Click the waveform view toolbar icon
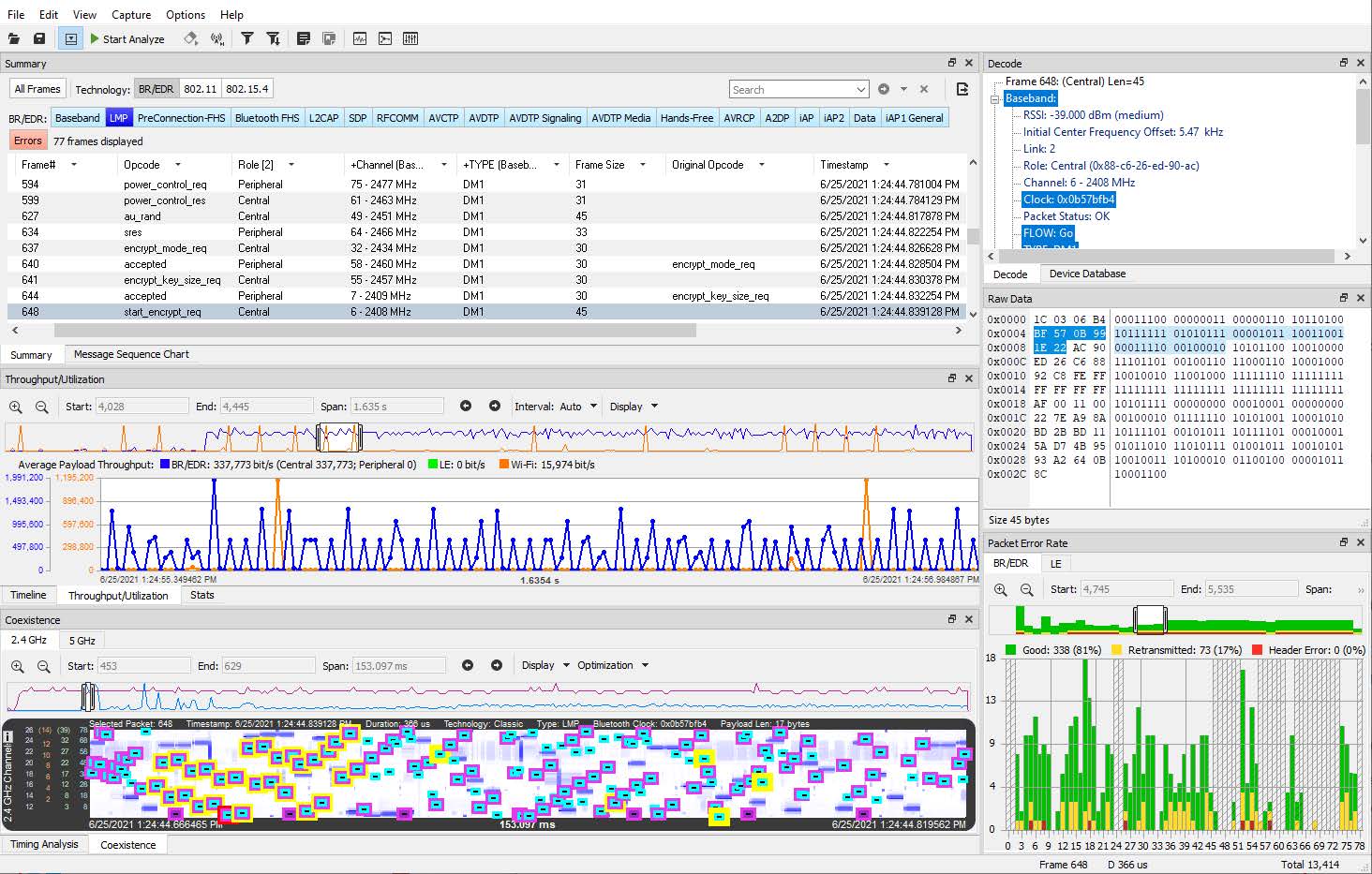Screen dimensions: 1372x874 (360, 38)
